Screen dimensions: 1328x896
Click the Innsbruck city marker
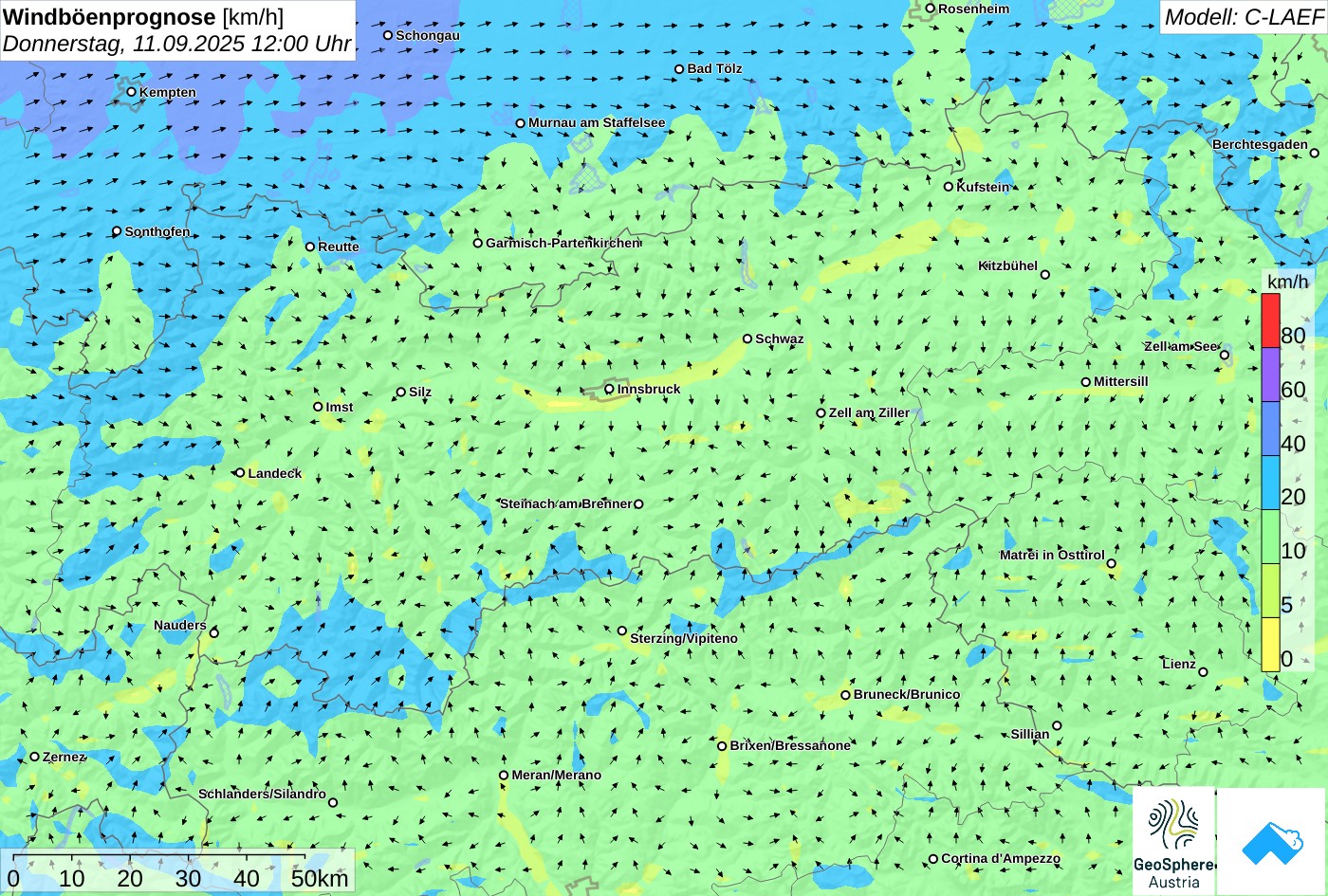pos(609,389)
